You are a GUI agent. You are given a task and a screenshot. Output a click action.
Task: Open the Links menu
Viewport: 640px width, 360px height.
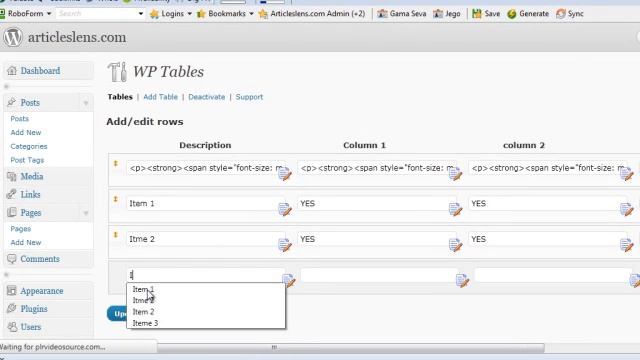(31, 194)
